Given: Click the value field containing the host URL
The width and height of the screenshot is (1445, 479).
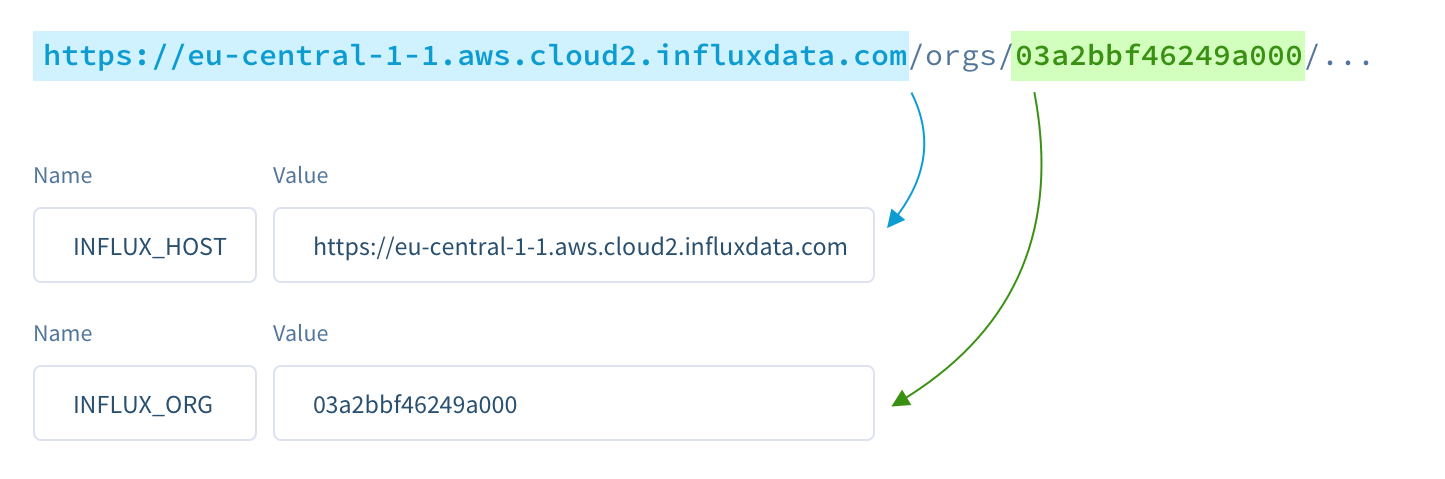Looking at the screenshot, I should 574,245.
